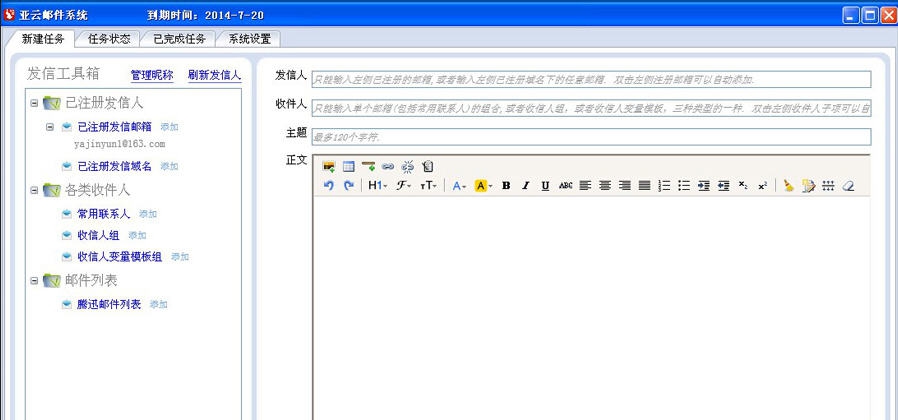
Task: Select the yajinyun1@163.com sender email
Action: [x=119, y=144]
